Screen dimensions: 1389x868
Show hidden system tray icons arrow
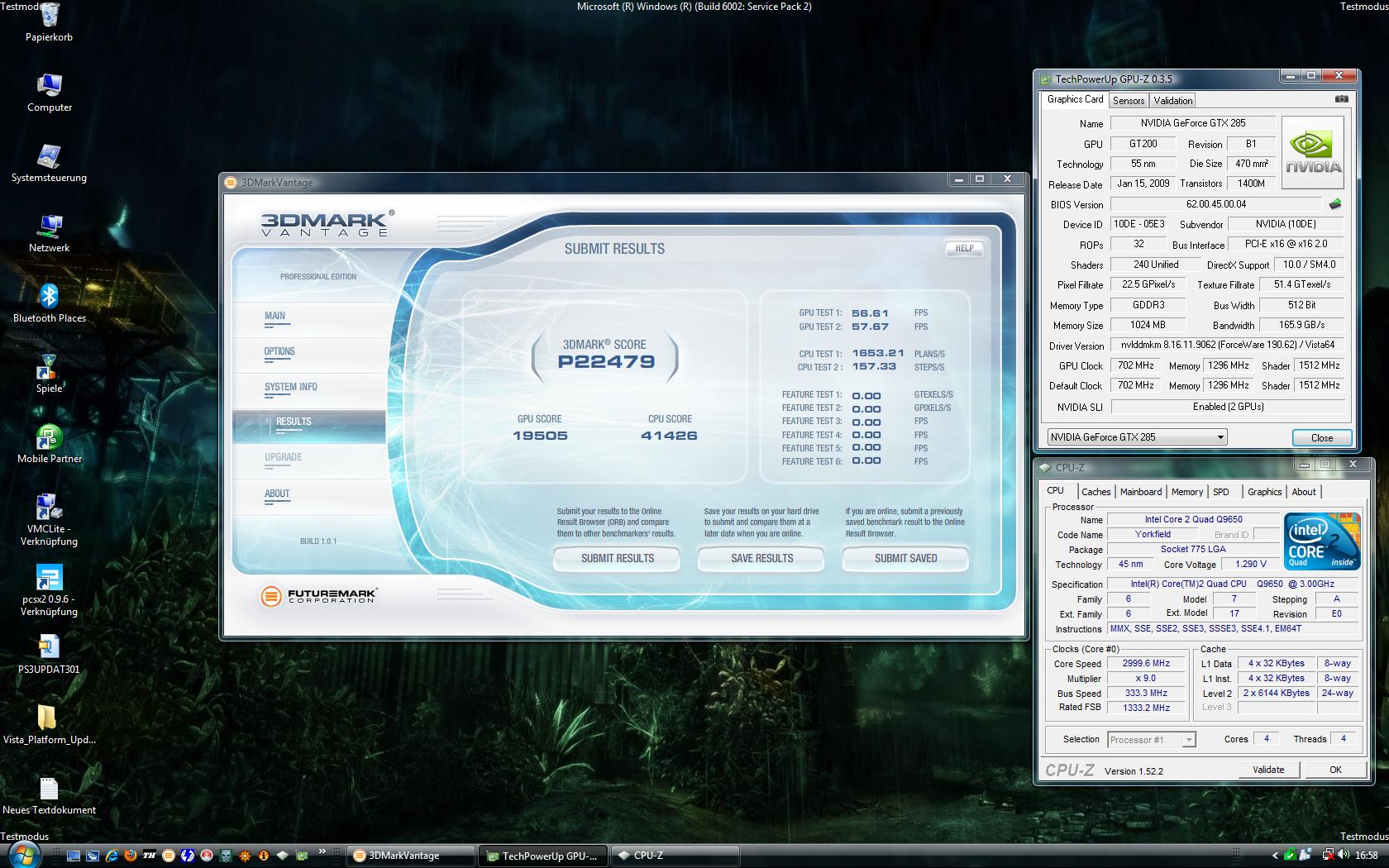point(1276,856)
